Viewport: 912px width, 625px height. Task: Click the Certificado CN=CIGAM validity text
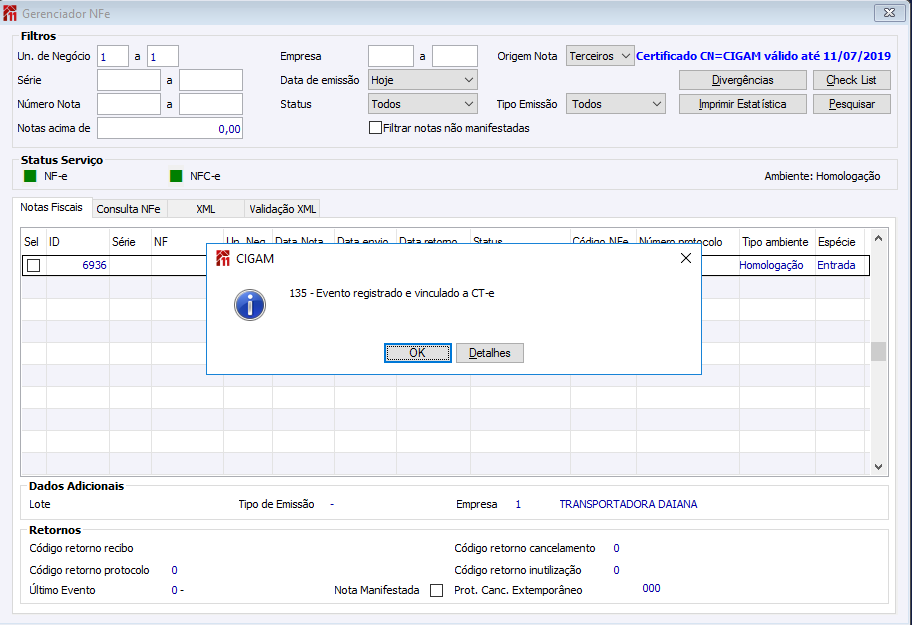coord(763,56)
